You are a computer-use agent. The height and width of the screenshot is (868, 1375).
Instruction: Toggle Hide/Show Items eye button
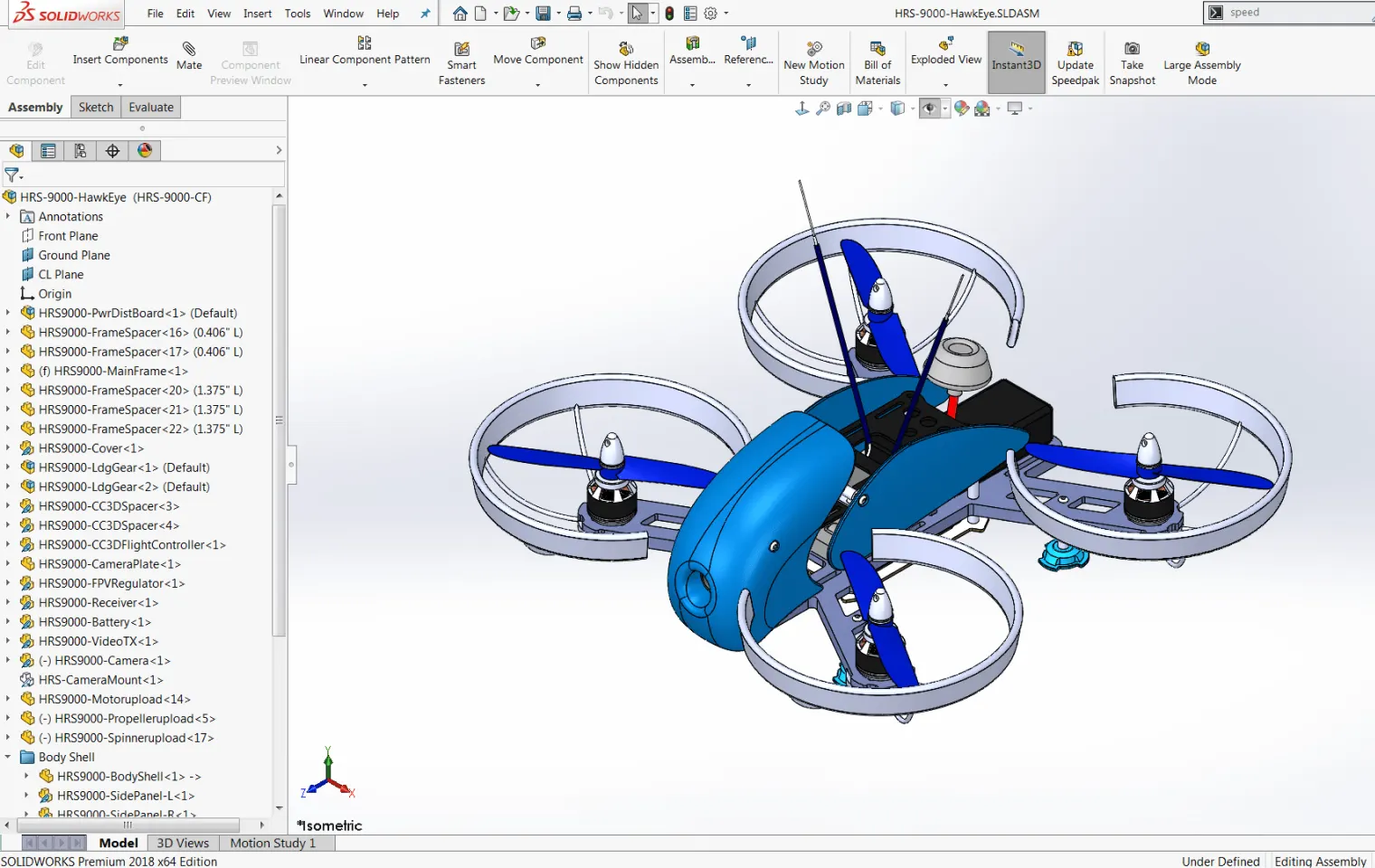coord(930,108)
